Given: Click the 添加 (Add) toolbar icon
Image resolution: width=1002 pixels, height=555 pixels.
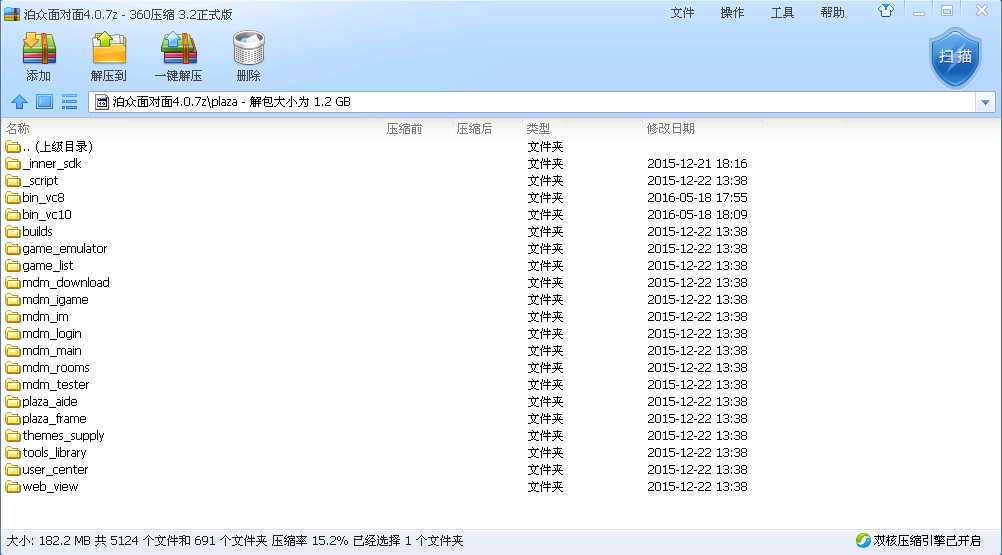Looking at the screenshot, I should [39, 49].
